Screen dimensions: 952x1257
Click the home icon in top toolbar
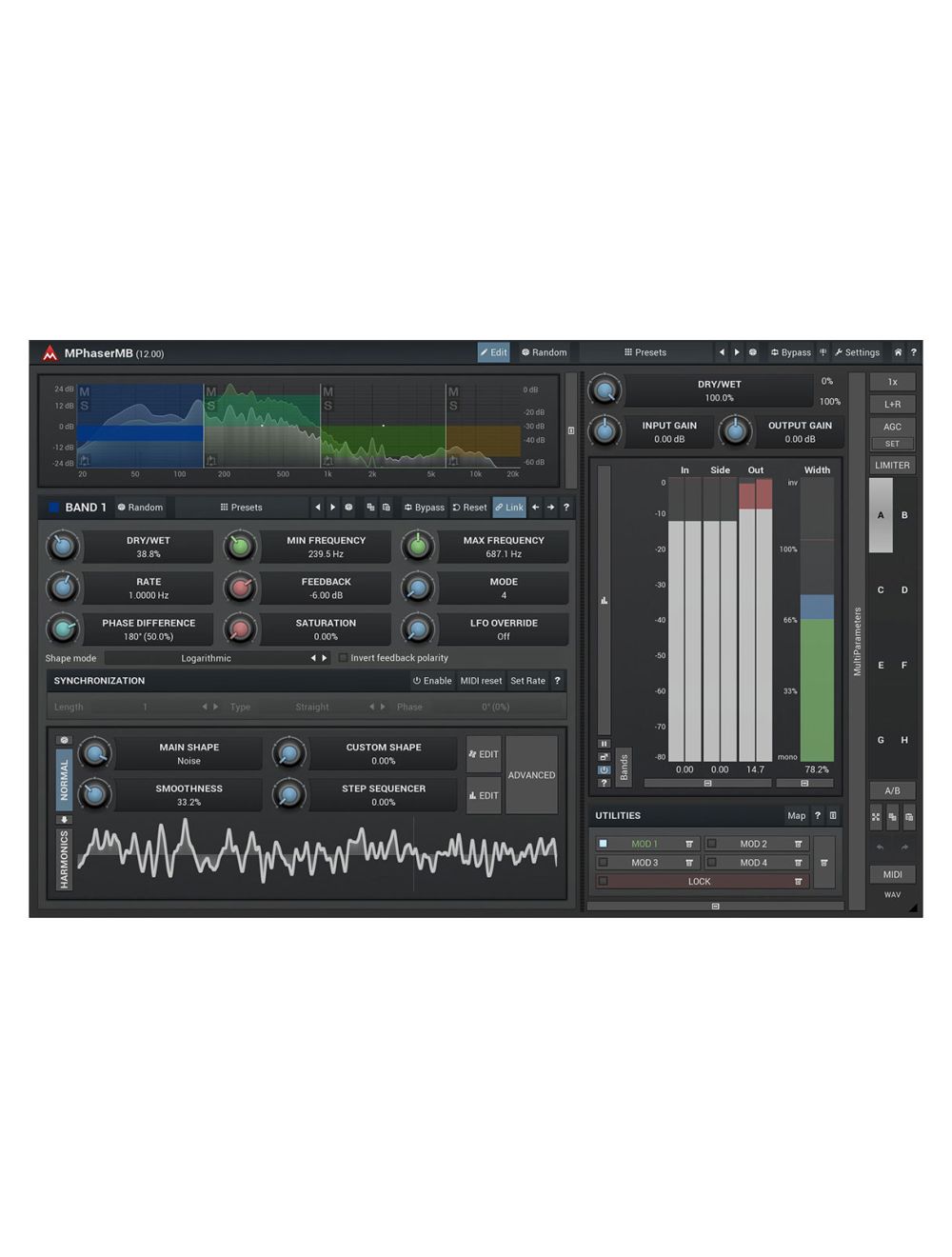(x=897, y=352)
